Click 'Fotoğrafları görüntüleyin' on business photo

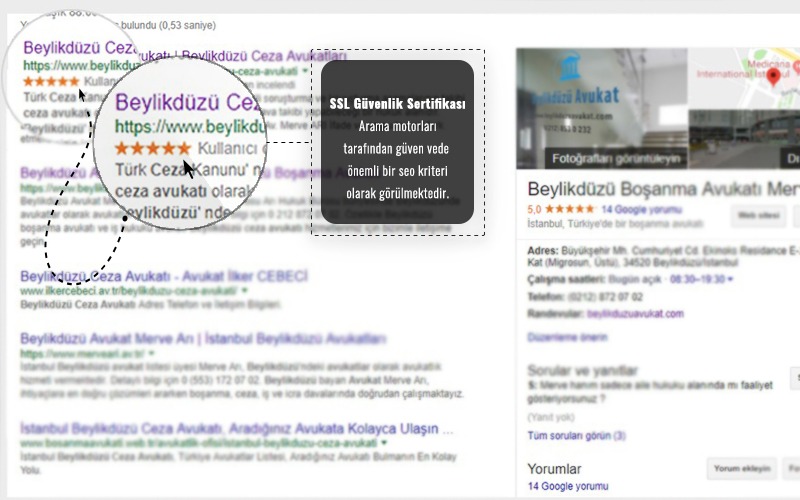tap(616, 159)
